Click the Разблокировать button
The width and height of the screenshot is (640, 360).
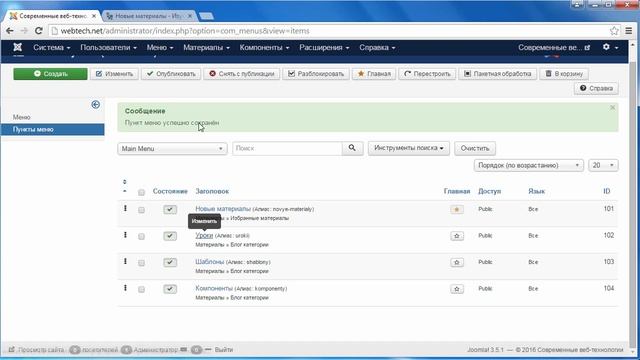316,74
